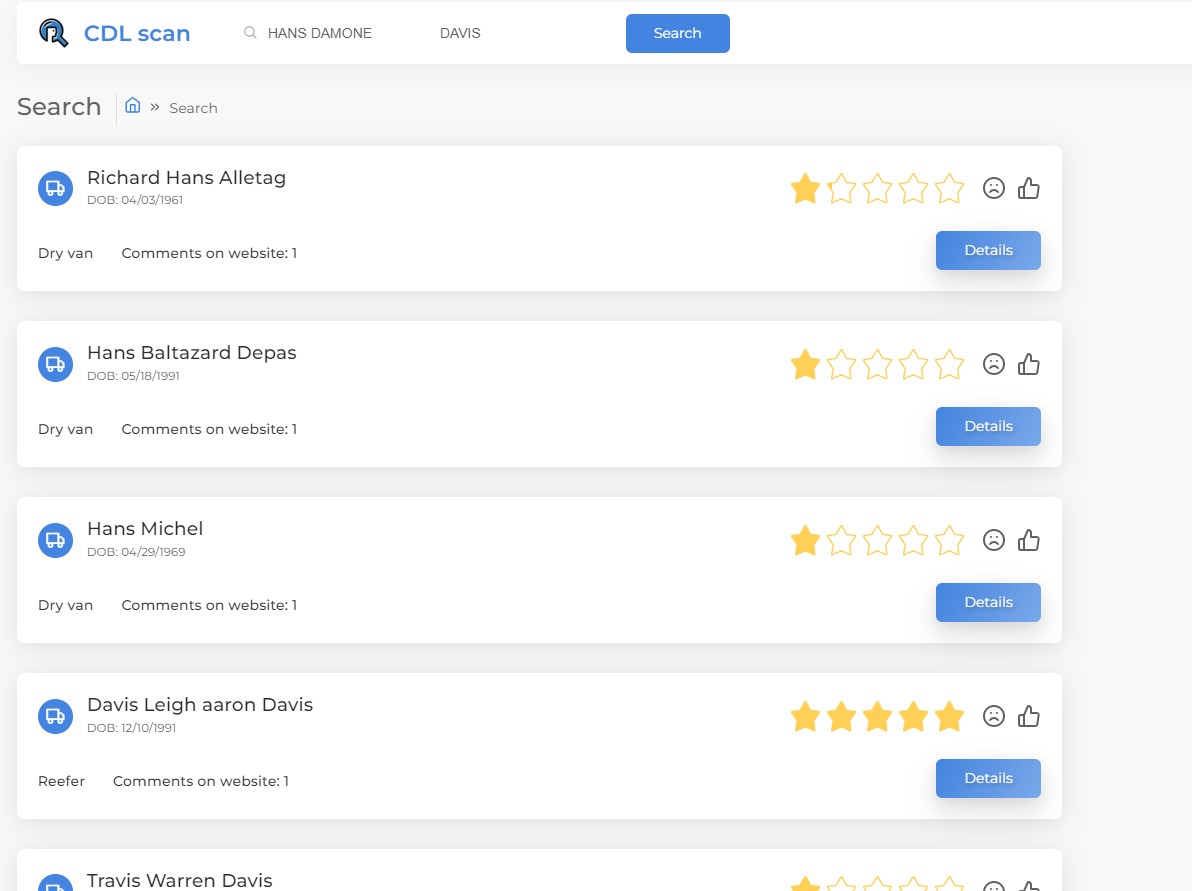Click thumbs up for Hans Baltazard Depas
1192x891 pixels.
pos(1029,364)
